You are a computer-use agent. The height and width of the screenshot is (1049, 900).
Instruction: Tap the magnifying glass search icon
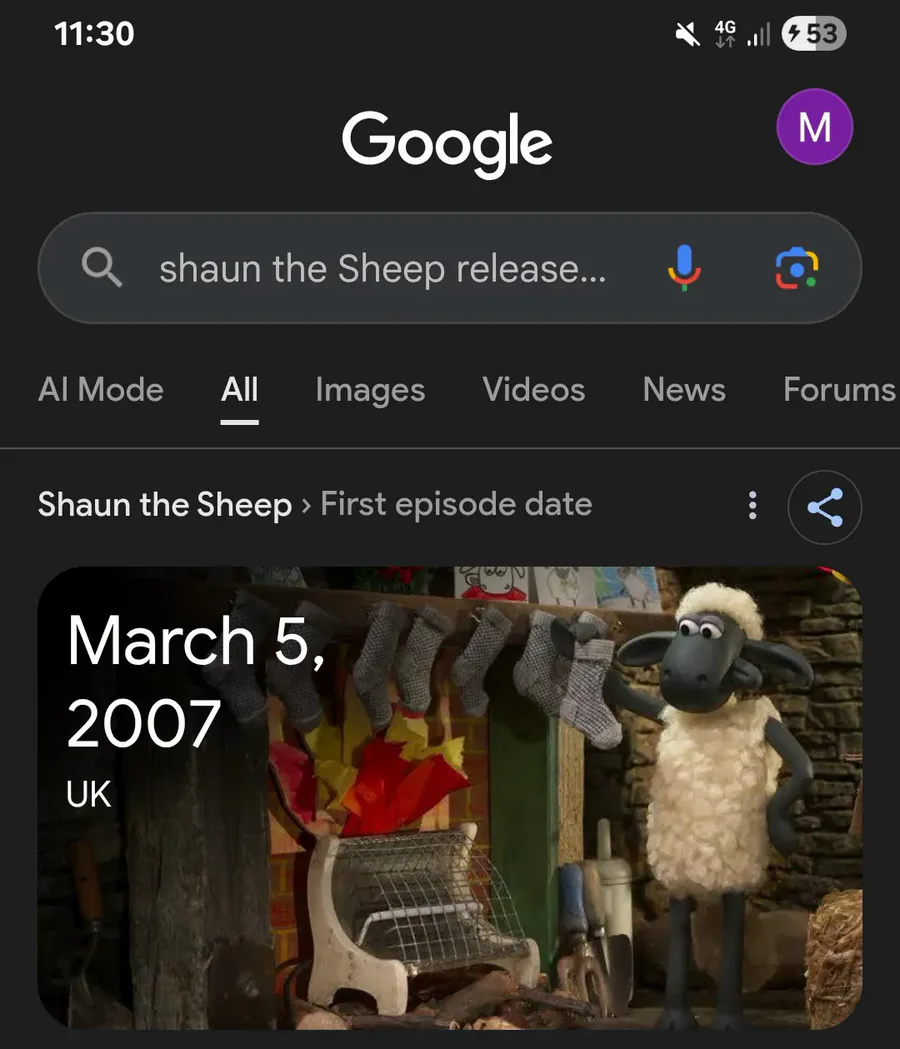(102, 267)
